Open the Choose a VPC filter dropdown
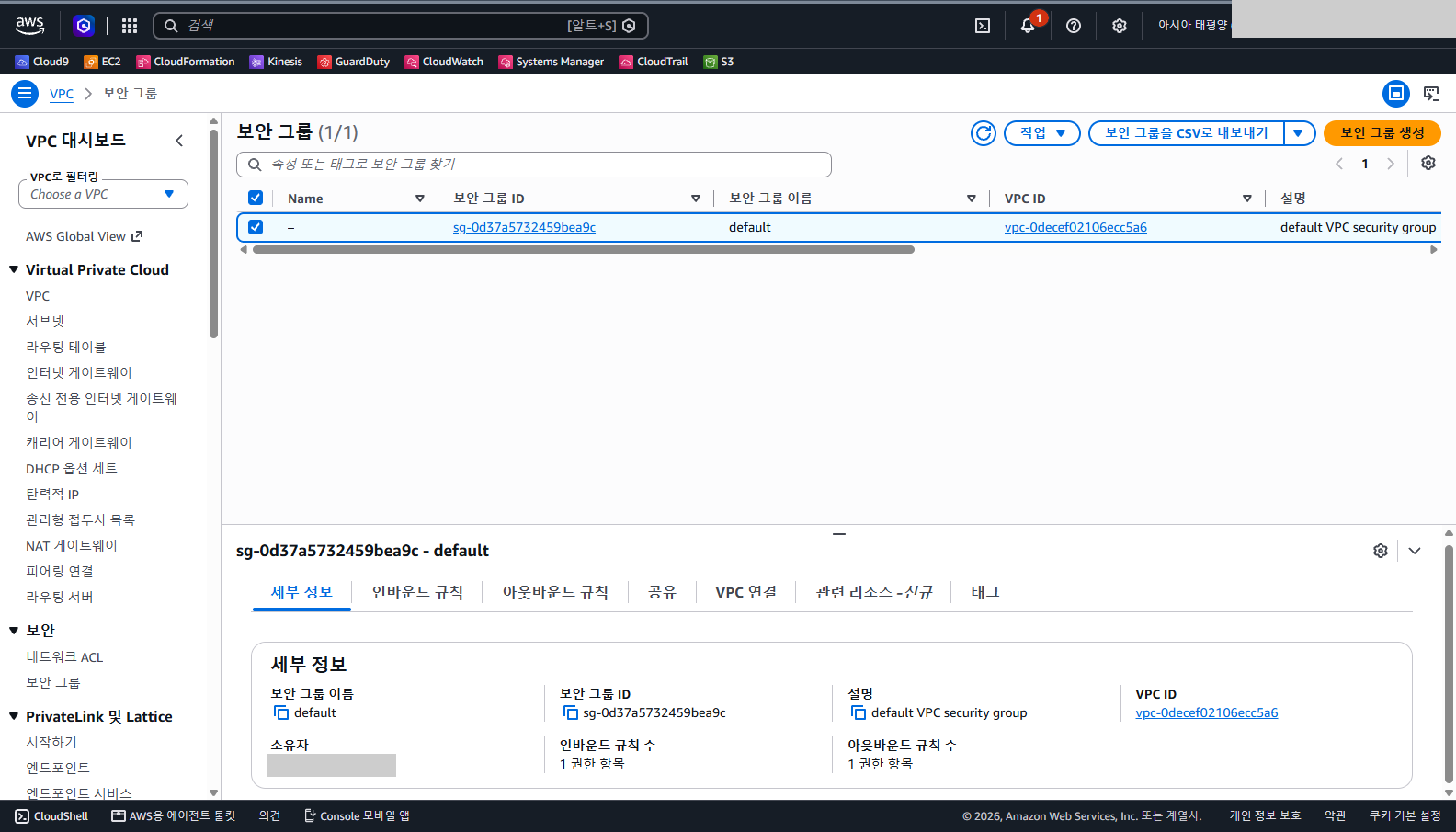Image resolution: width=1456 pixels, height=832 pixels. (x=103, y=194)
